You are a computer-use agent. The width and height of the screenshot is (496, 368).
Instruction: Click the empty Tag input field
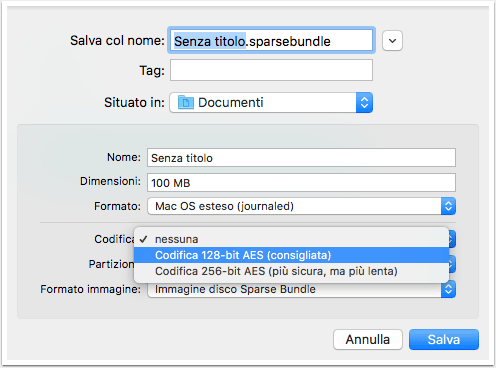tap(271, 70)
